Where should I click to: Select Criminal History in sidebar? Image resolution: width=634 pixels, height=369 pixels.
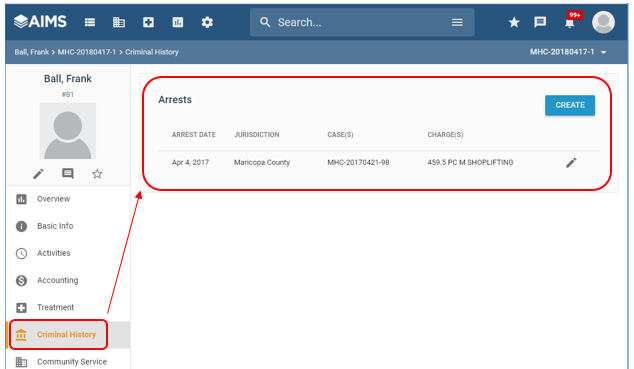click(68, 335)
